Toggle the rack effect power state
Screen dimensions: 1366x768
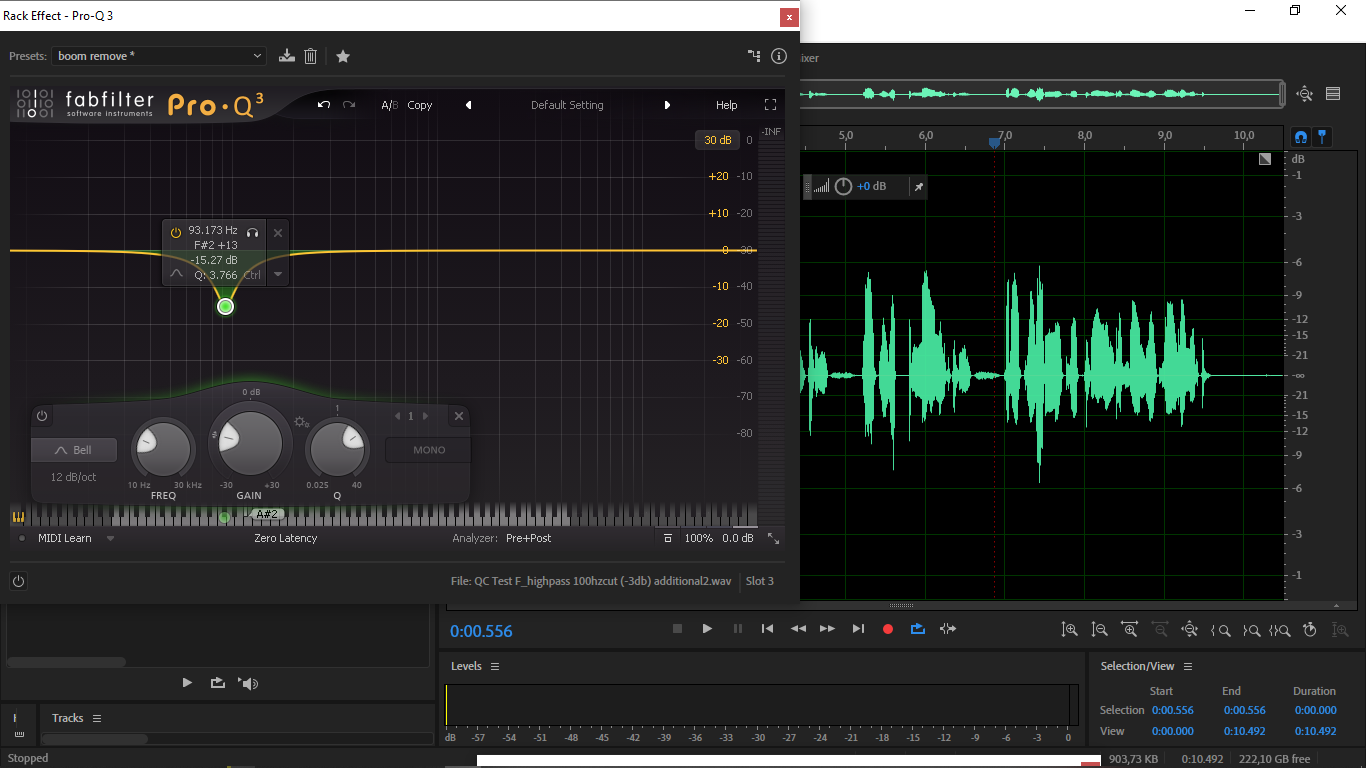pos(18,581)
